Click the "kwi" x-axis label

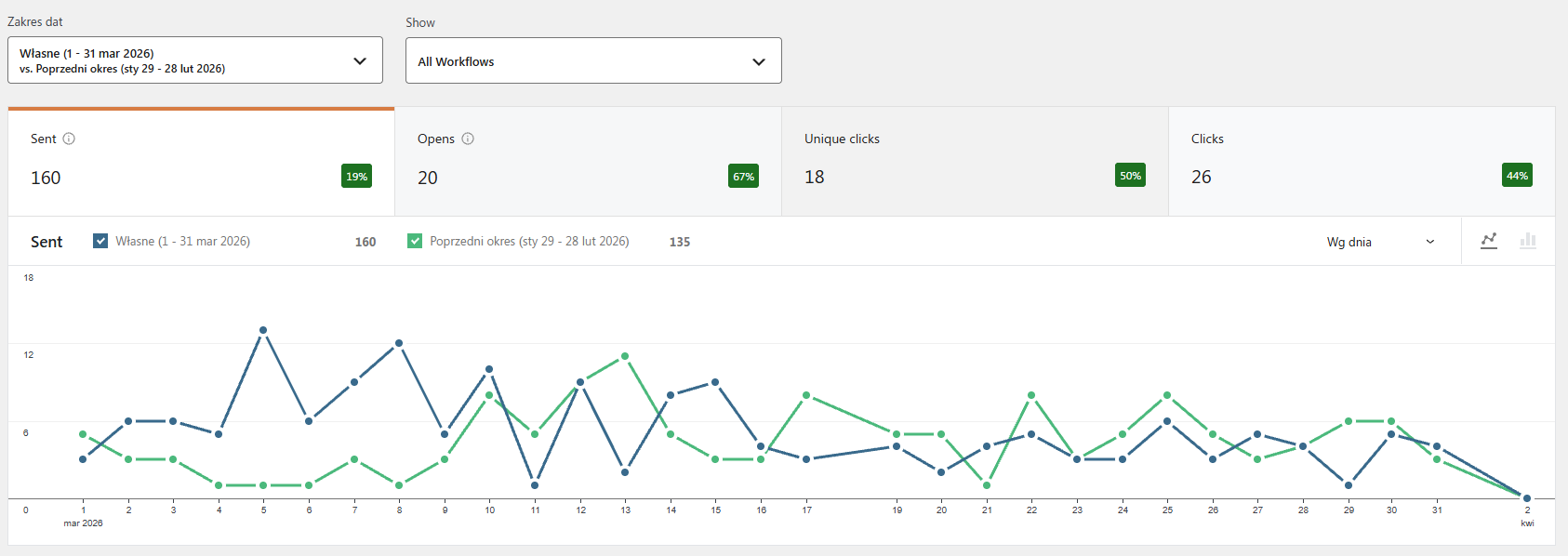click(1527, 523)
